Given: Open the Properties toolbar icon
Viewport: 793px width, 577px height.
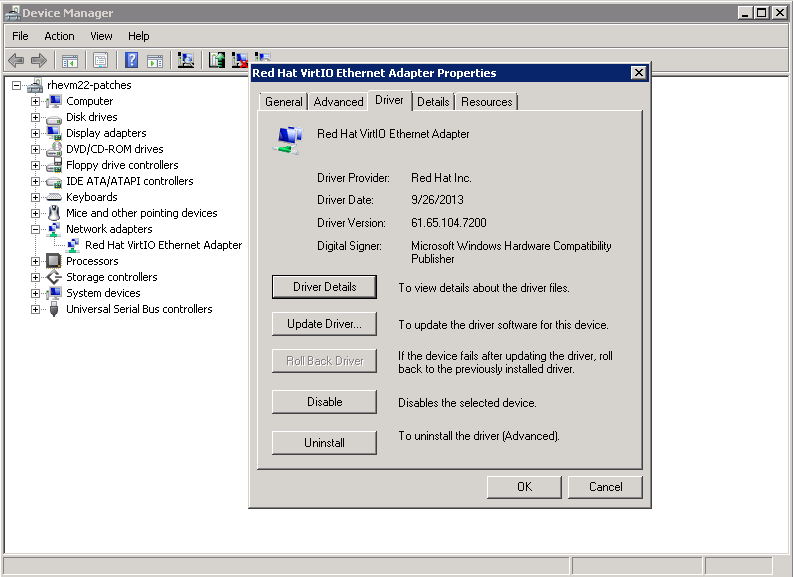Looking at the screenshot, I should pos(101,61).
